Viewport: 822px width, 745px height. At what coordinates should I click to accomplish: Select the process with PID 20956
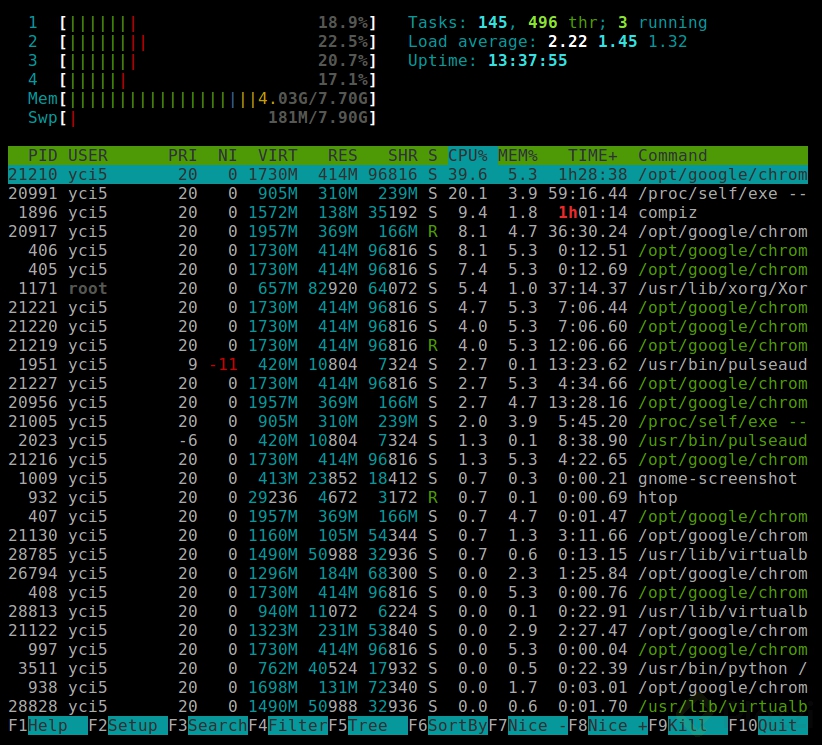click(x=408, y=403)
